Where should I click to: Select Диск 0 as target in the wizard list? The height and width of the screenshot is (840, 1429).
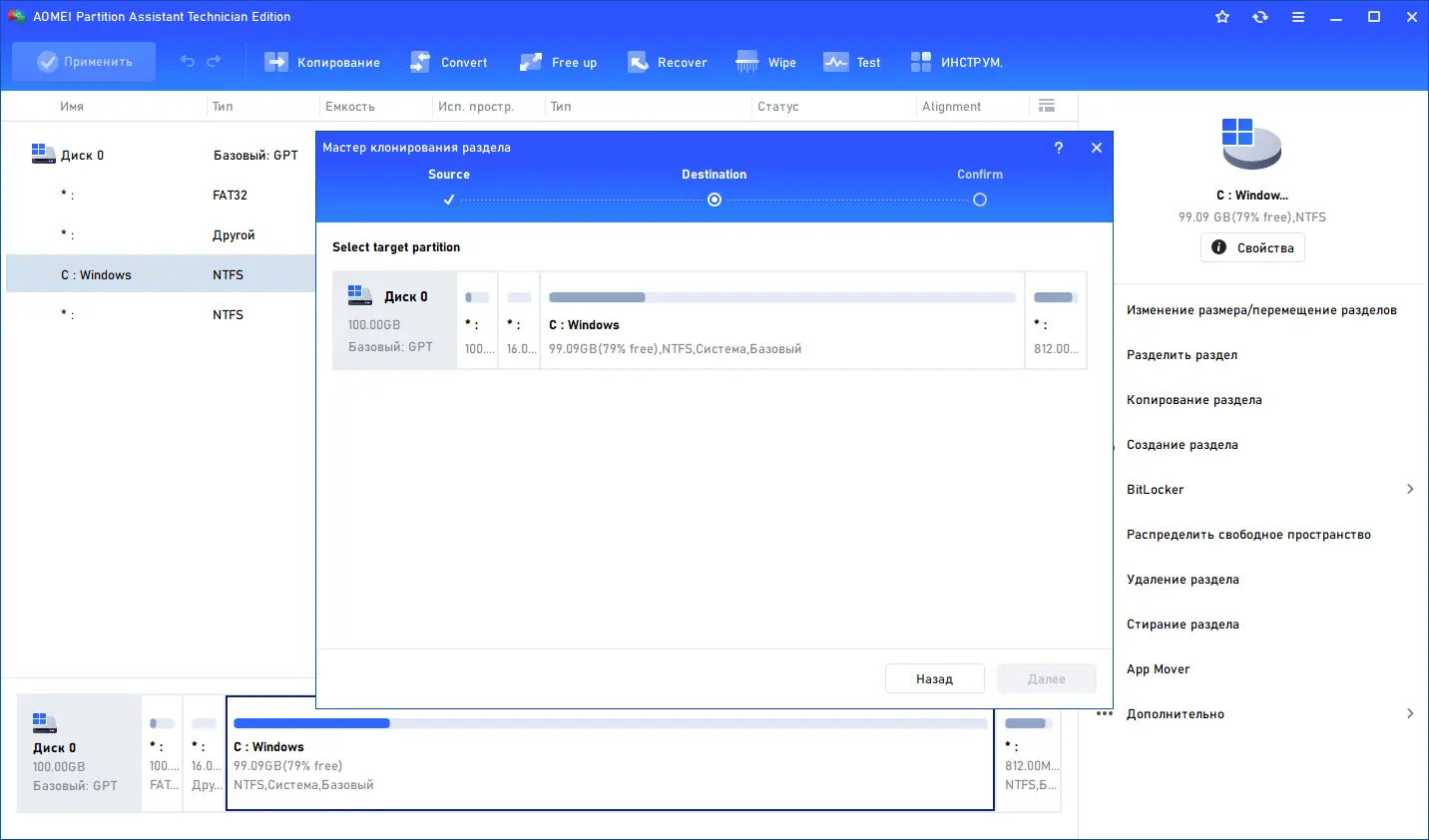tap(394, 319)
